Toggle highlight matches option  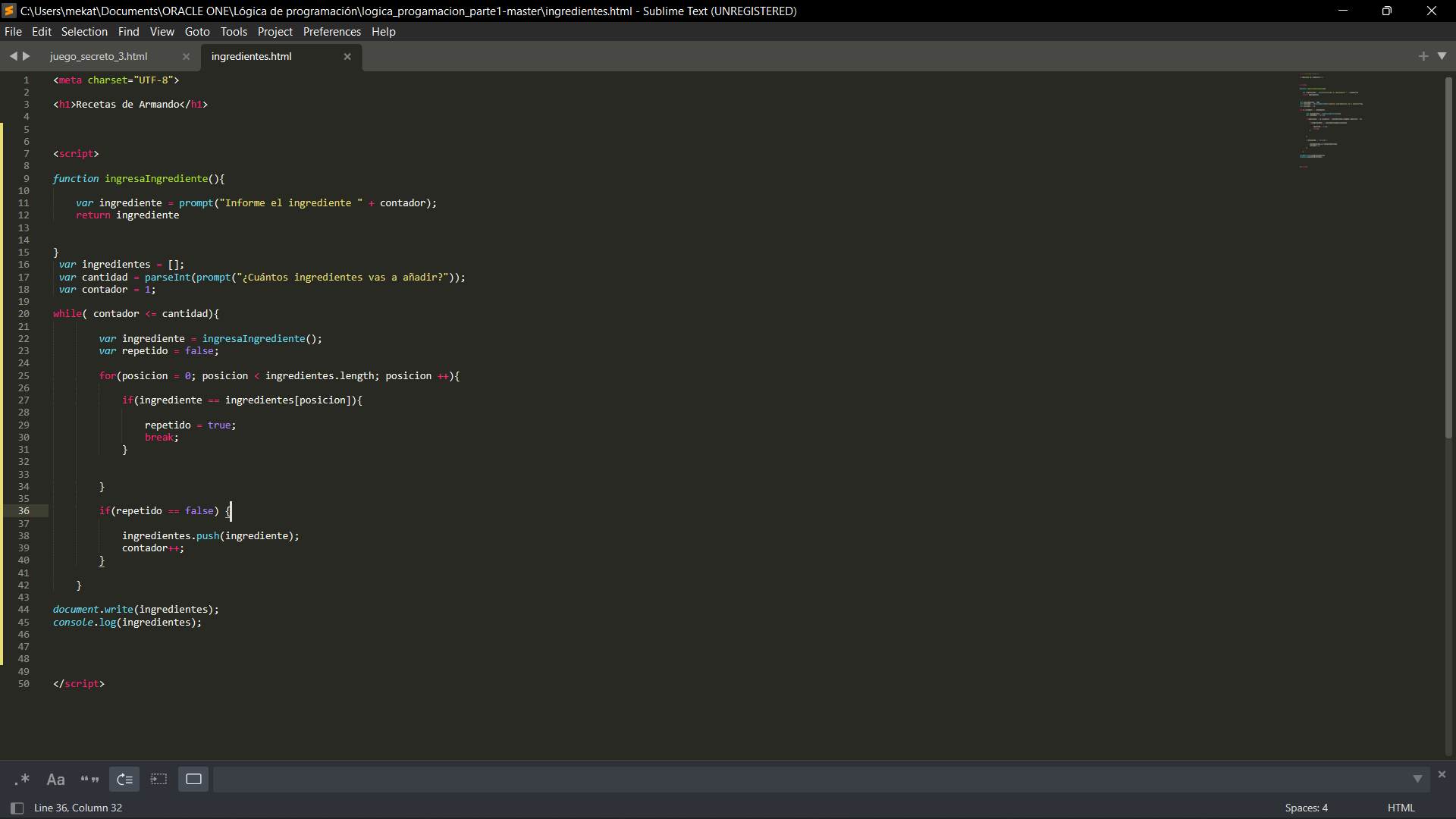coord(193,780)
